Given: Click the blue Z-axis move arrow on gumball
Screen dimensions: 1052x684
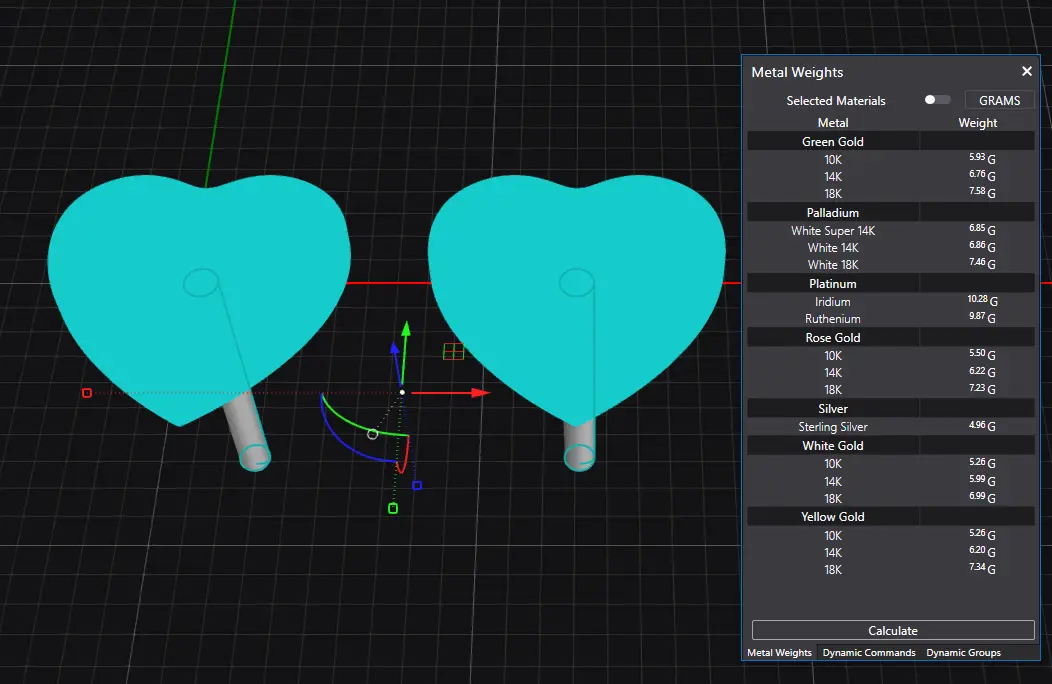Looking at the screenshot, I should (x=394, y=350).
